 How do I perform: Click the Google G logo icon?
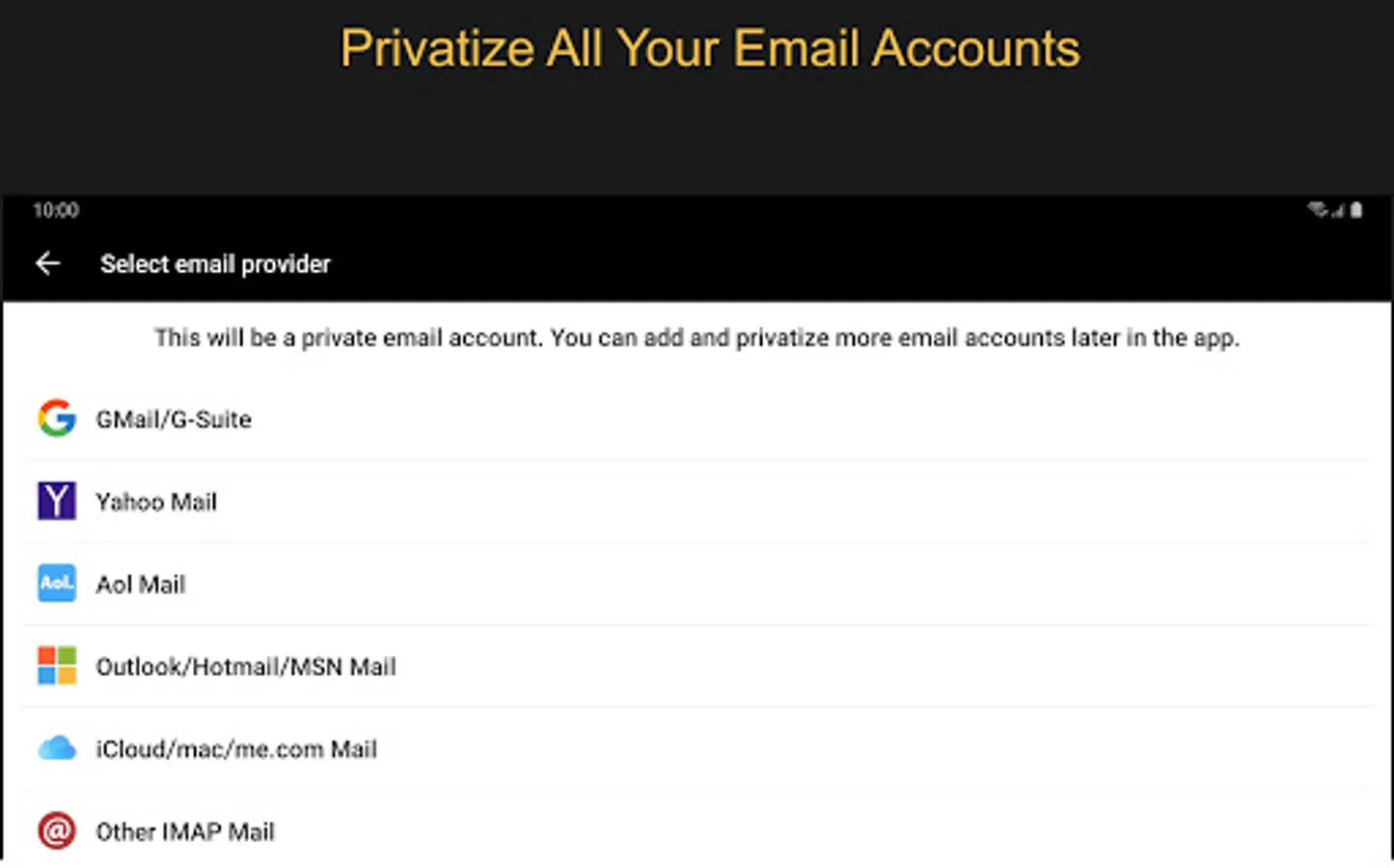[57, 419]
